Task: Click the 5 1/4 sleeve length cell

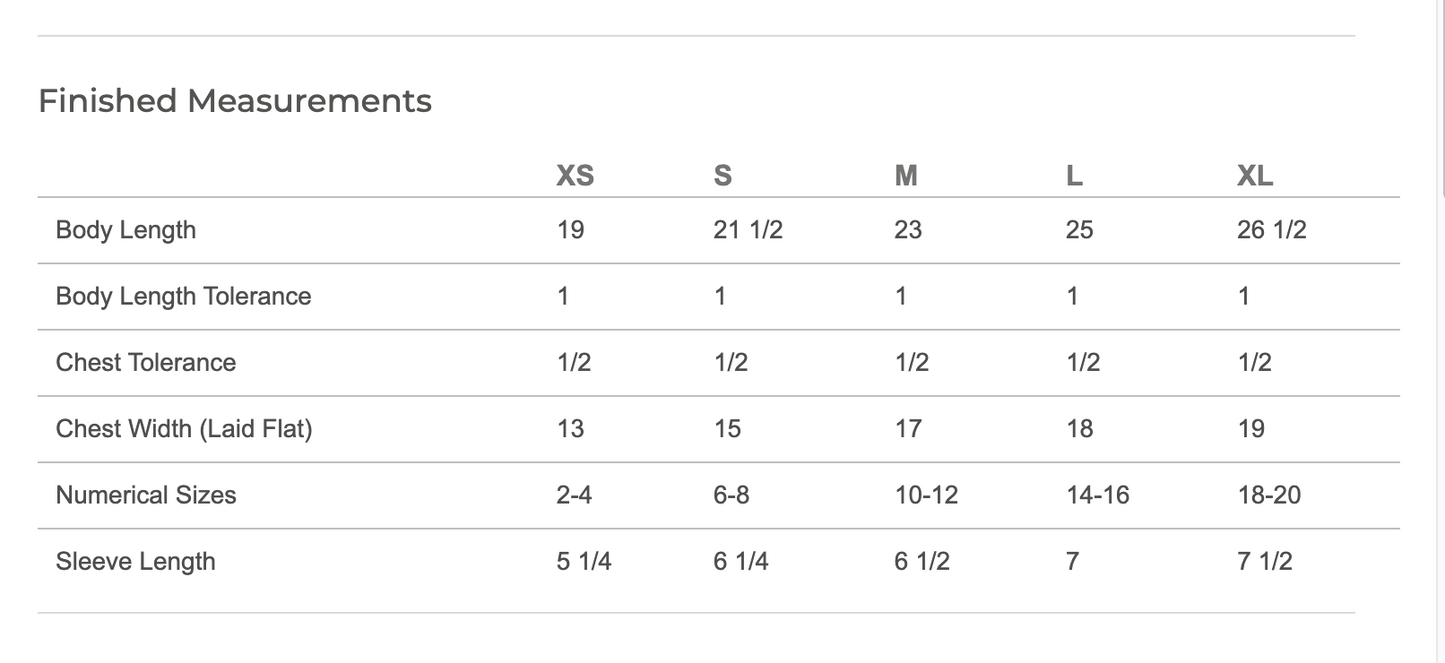Action: point(584,561)
